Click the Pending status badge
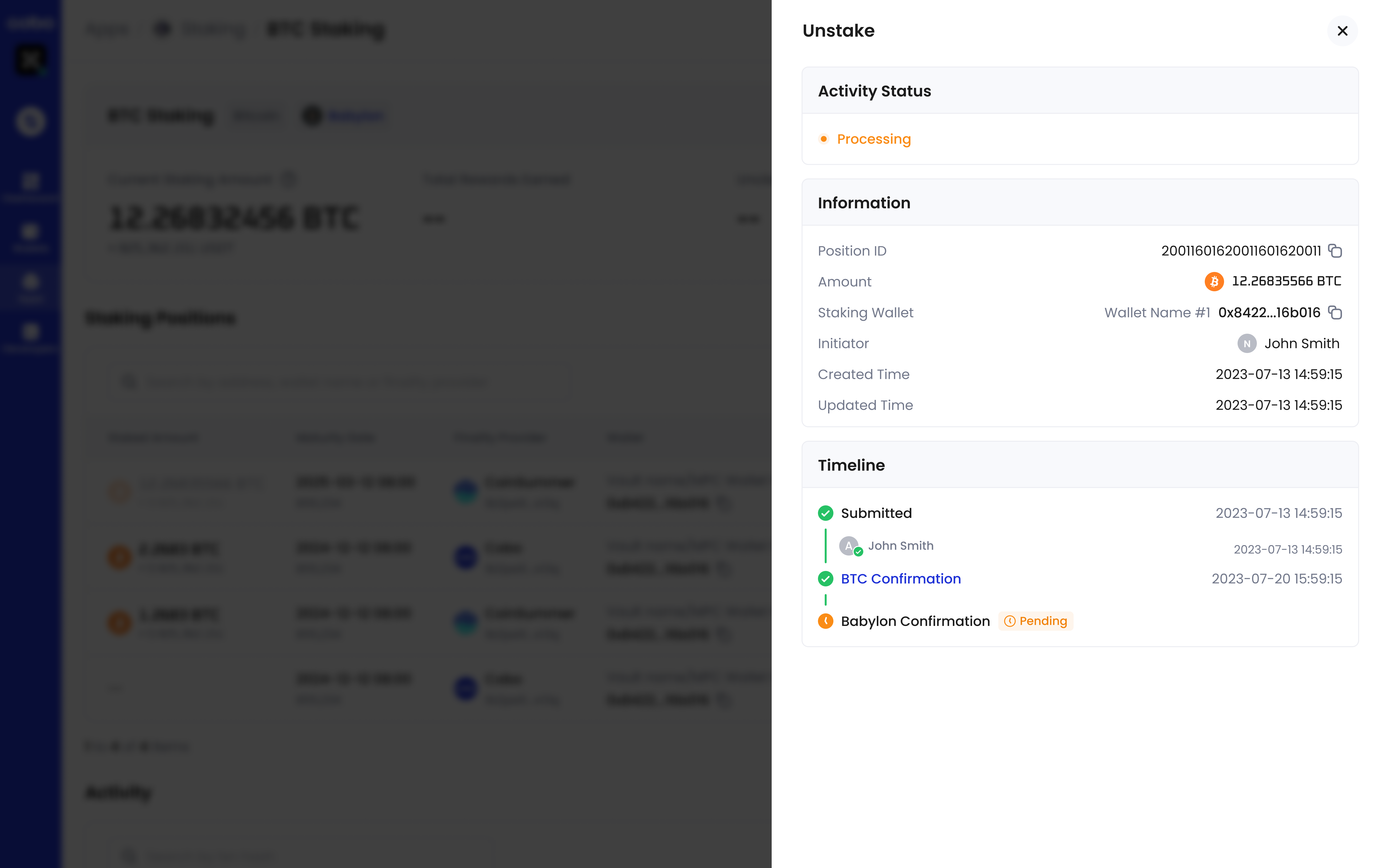 pos(1035,621)
